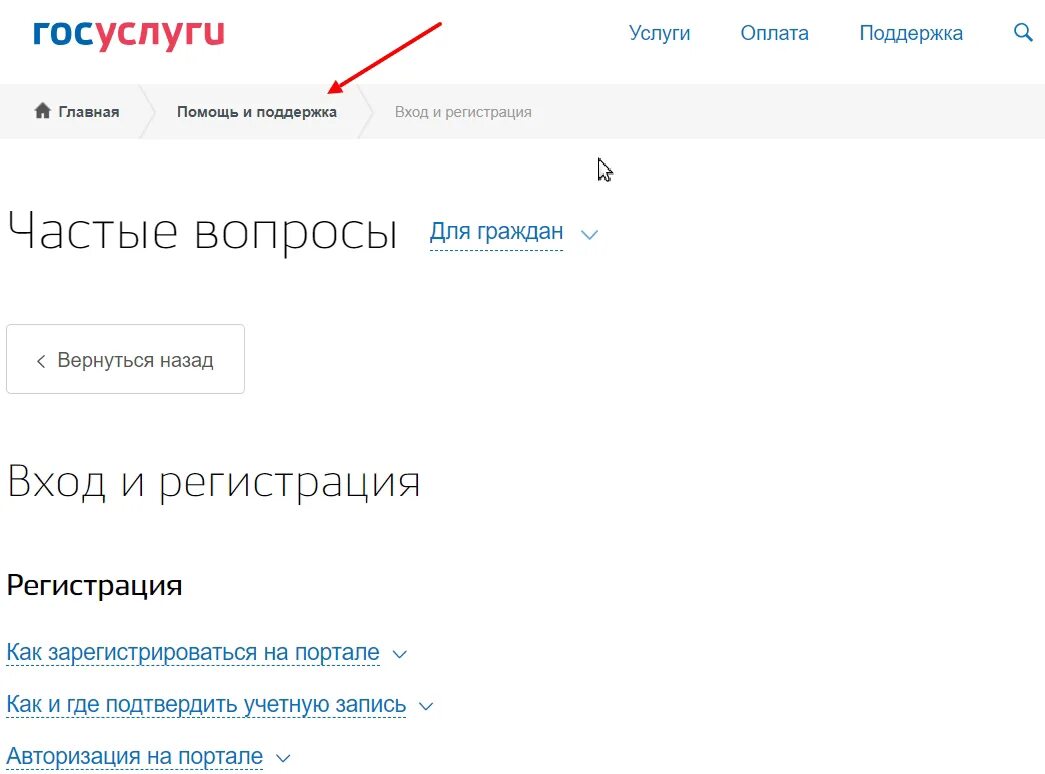Click the Вход и регистрация breadcrumb
The width and height of the screenshot is (1045, 774).
click(x=463, y=112)
